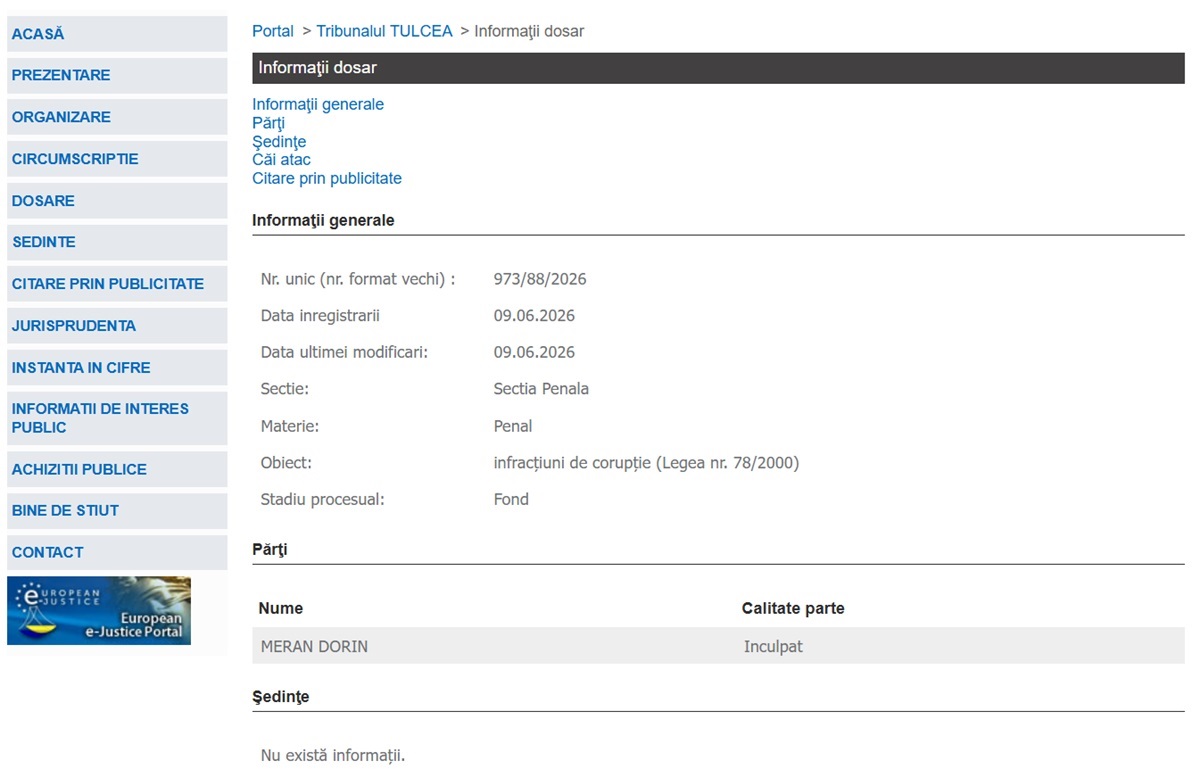Click the Părți section heading
Viewport: 1200px width, 769px height.
click(270, 549)
